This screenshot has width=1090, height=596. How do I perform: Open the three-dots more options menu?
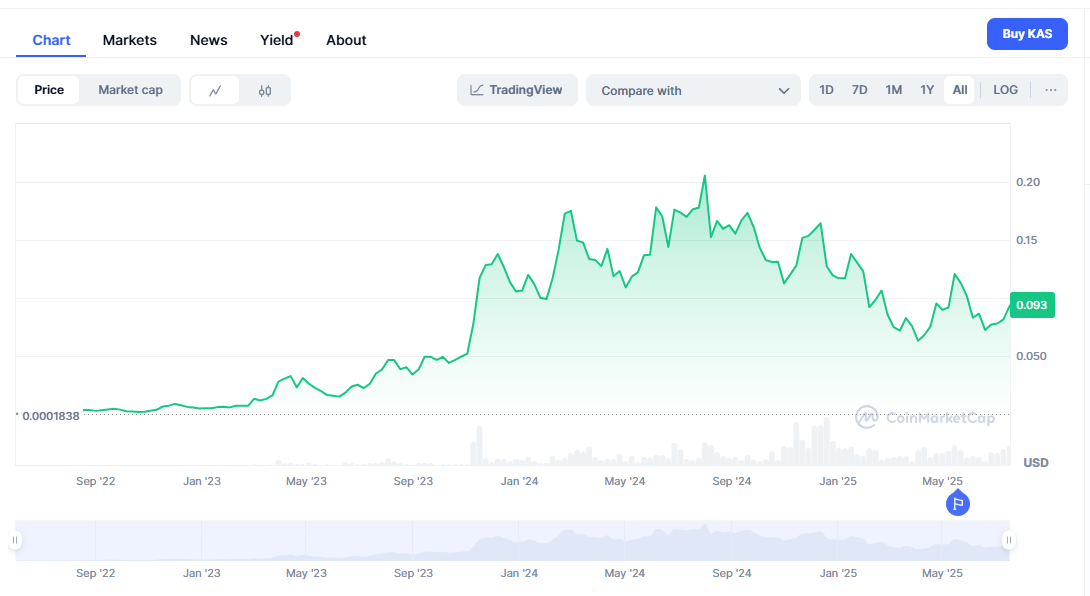click(1050, 90)
